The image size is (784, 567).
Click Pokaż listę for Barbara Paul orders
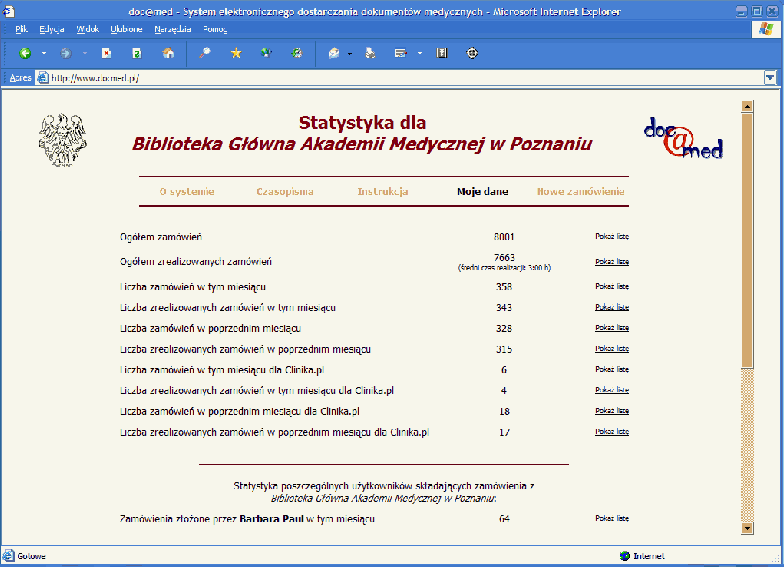click(612, 519)
